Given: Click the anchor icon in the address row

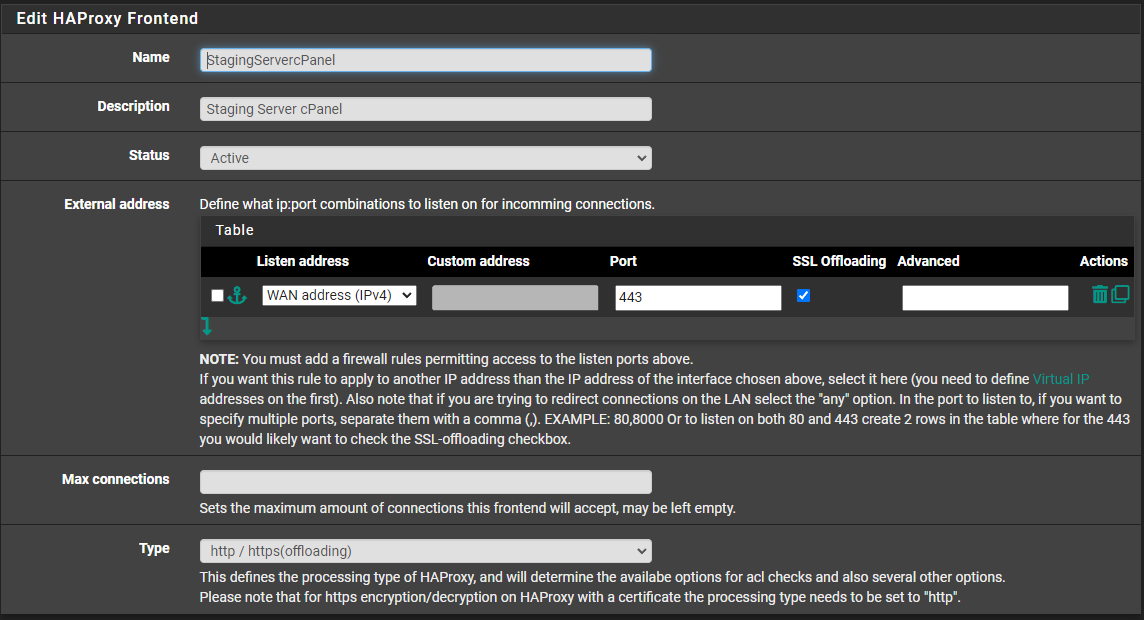Looking at the screenshot, I should 237,295.
